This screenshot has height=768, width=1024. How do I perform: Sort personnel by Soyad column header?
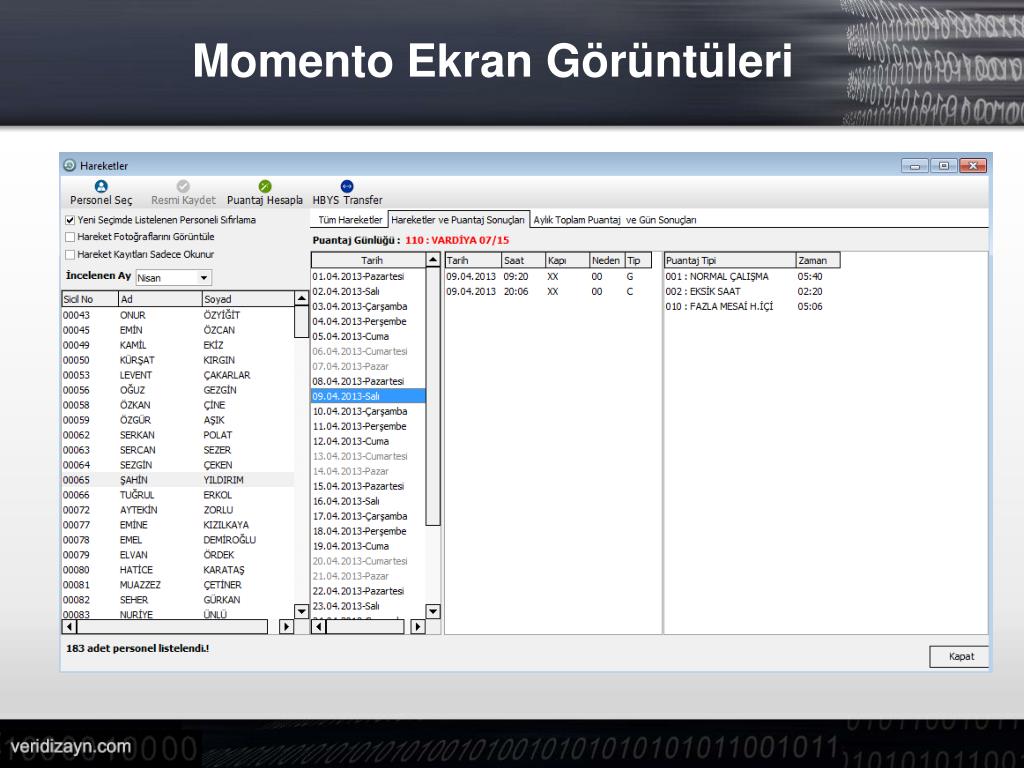(248, 299)
